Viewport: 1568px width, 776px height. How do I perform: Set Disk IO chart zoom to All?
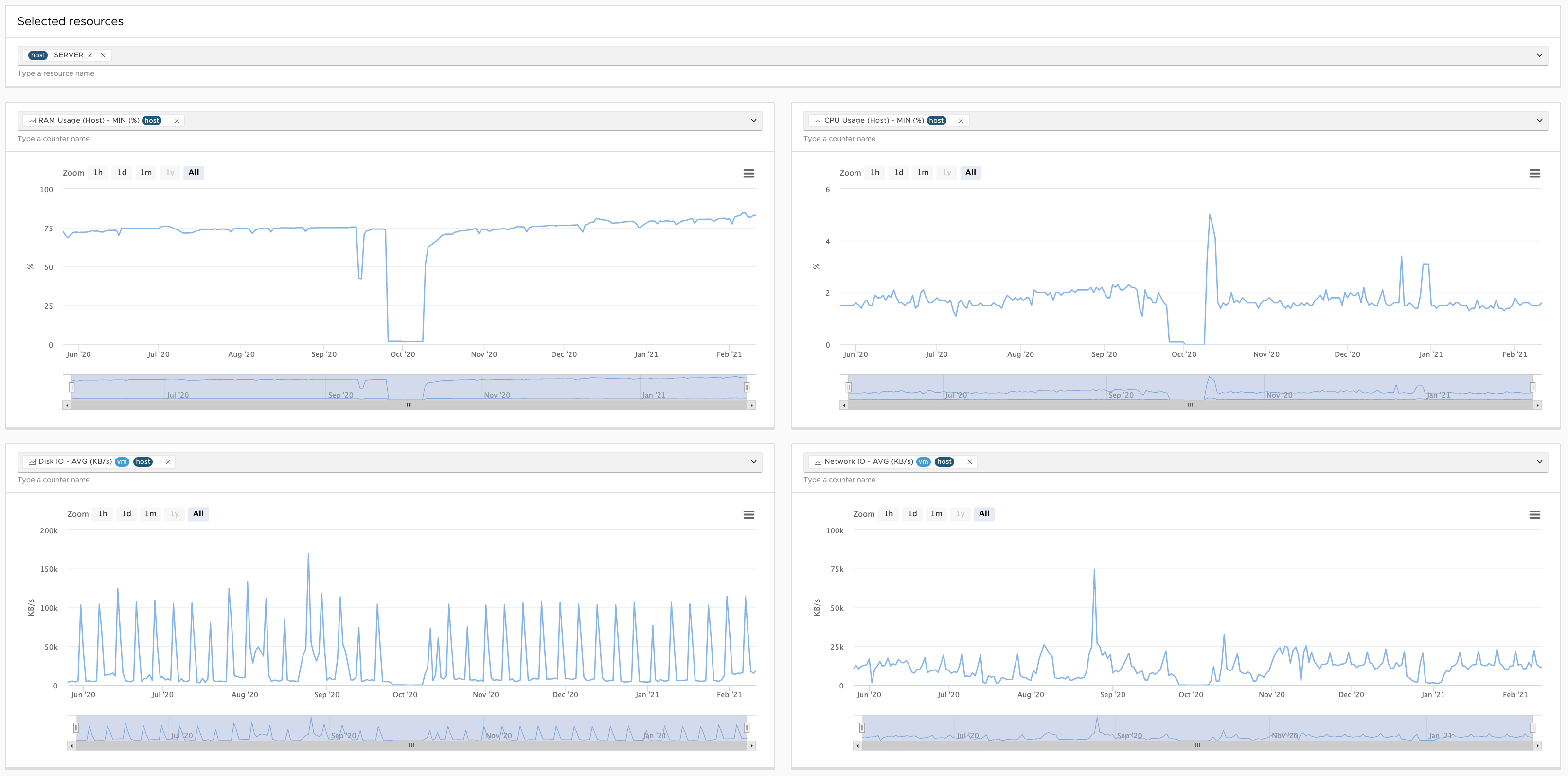pyautogui.click(x=198, y=514)
